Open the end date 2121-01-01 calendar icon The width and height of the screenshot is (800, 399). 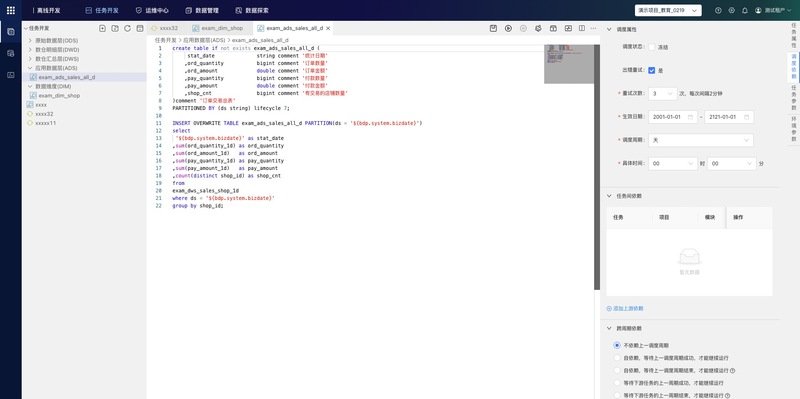(x=746, y=117)
